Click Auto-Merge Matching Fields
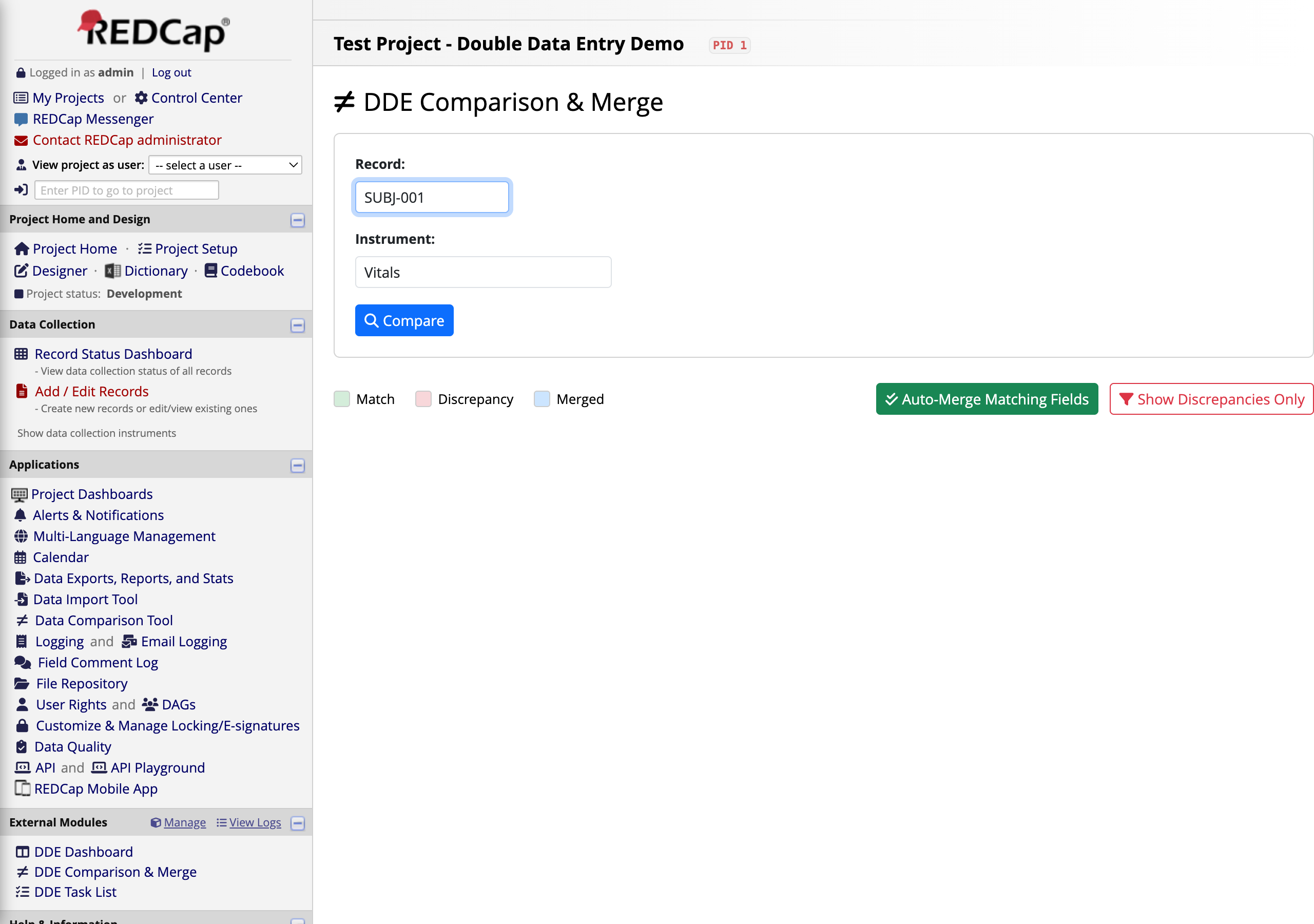This screenshot has width=1314, height=924. [x=987, y=399]
